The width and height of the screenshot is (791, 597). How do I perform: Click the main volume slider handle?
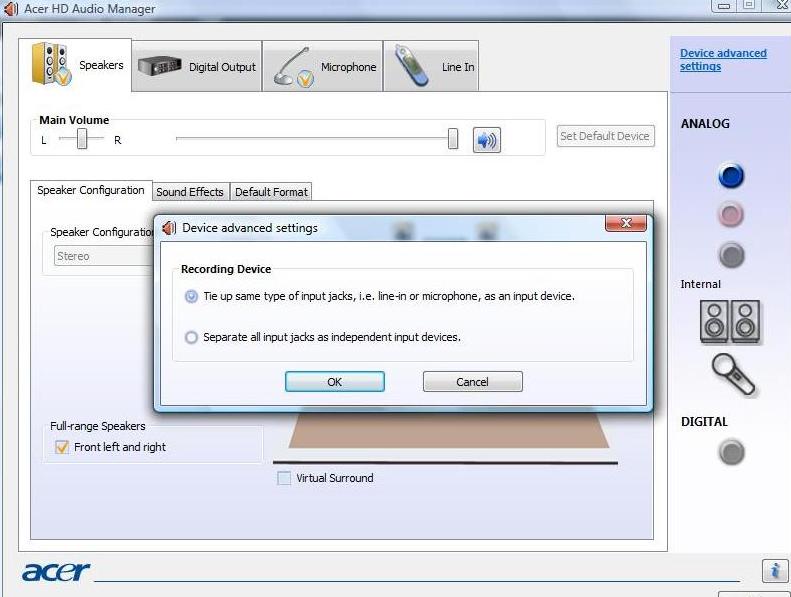click(453, 138)
